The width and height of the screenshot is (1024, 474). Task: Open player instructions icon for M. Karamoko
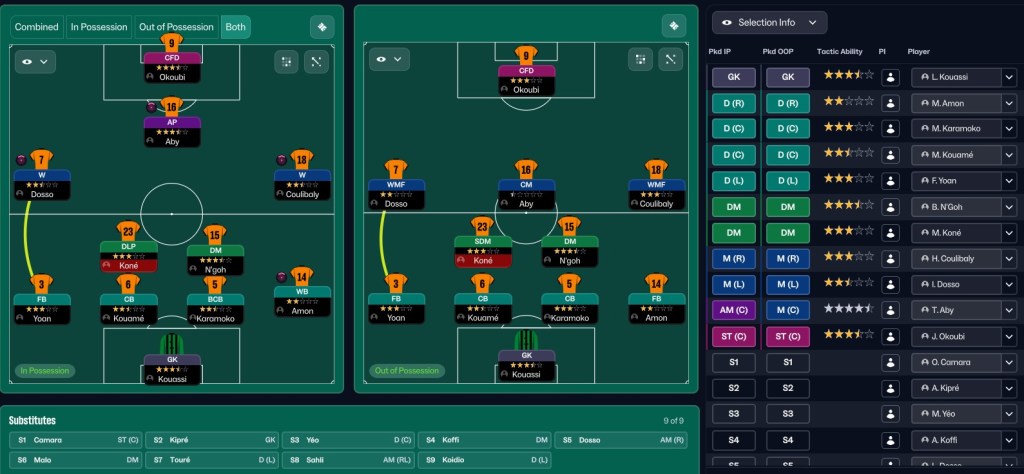[x=890, y=129]
